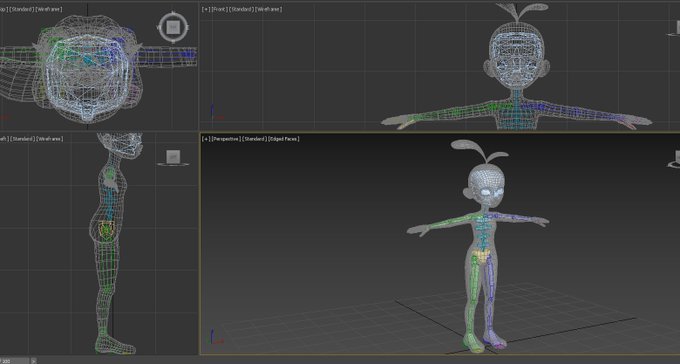Click the time slider next-frame arrow button
Viewport: 680px width, 364px height.
[33, 361]
